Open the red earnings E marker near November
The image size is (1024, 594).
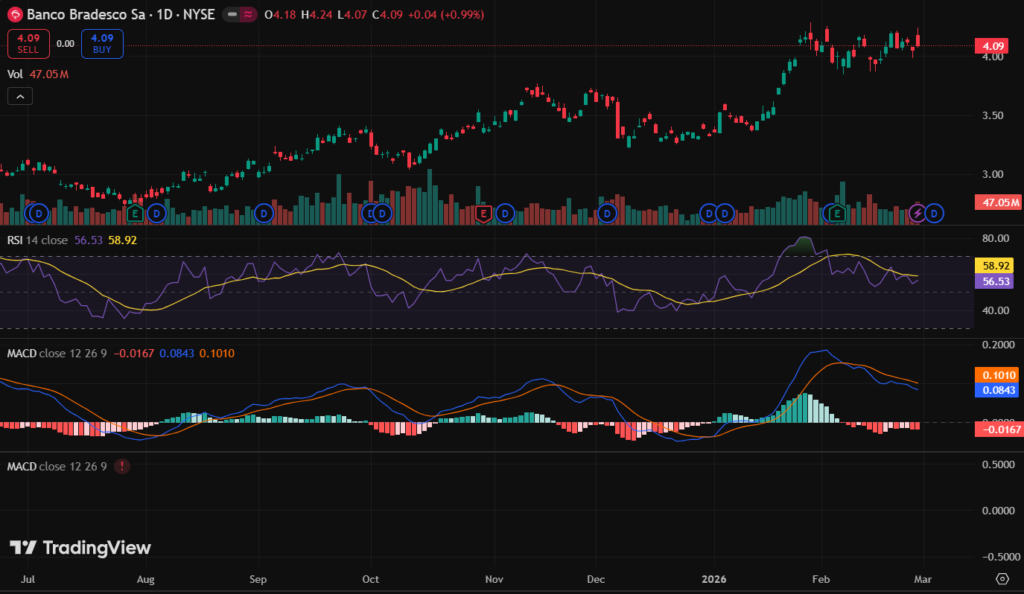click(484, 213)
